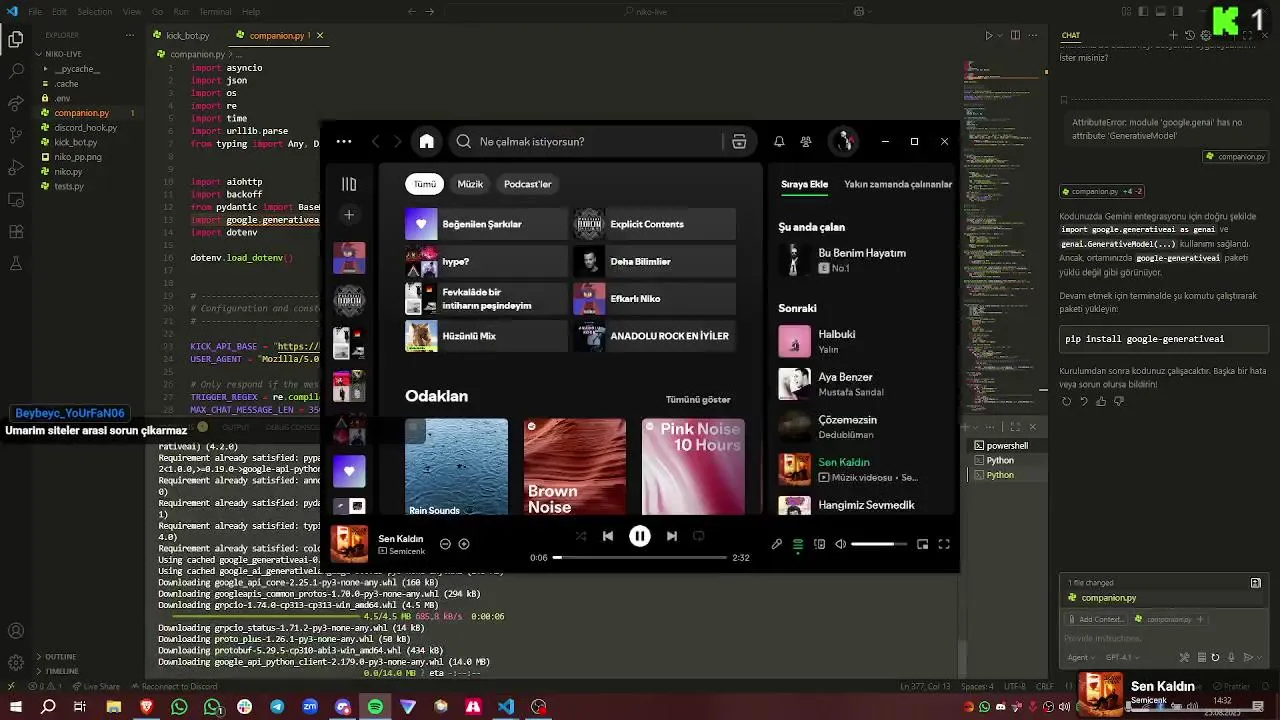Toggle repeat in Spotify player
The width and height of the screenshot is (1280, 720).
699,536
